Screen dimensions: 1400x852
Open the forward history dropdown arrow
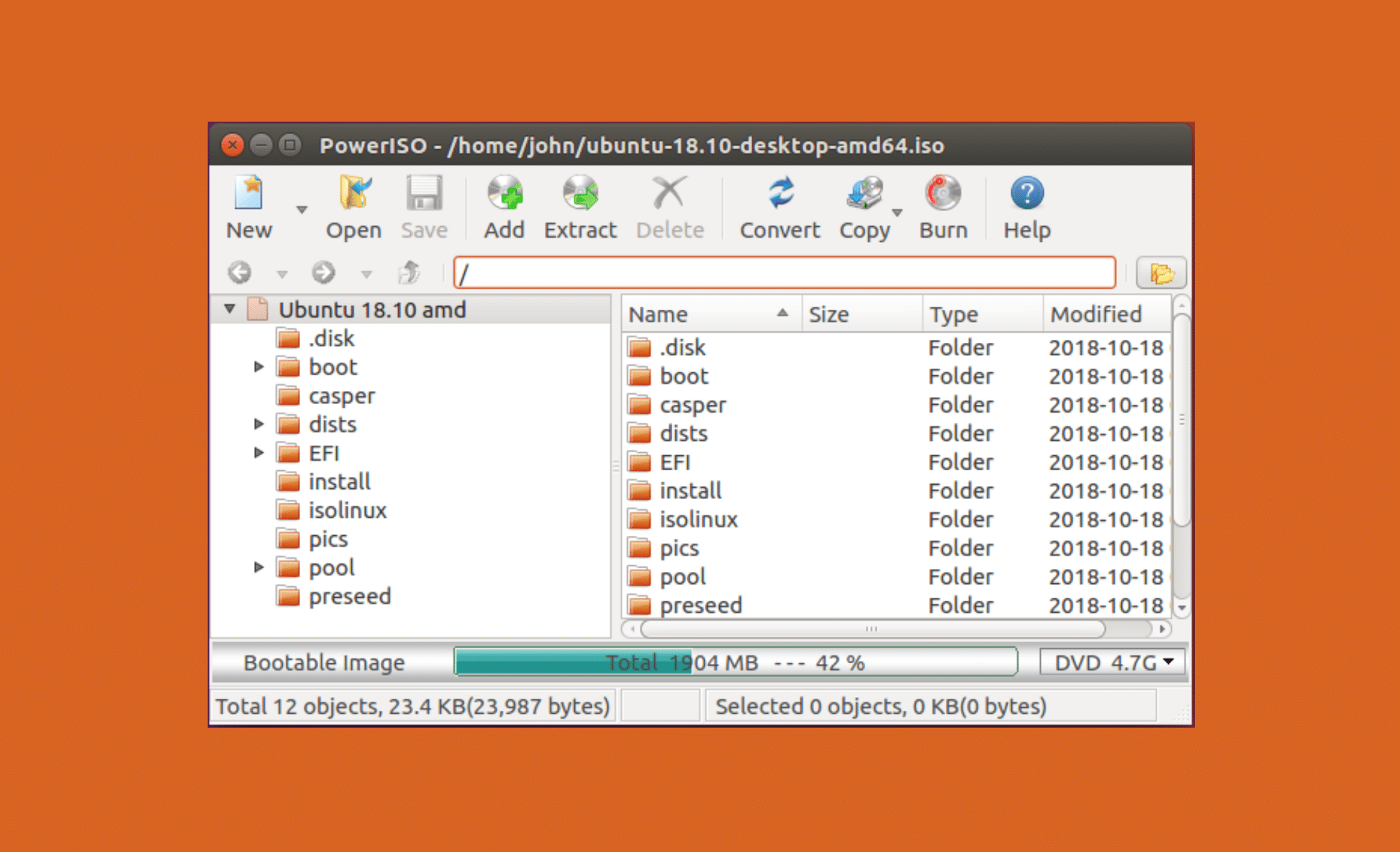click(x=366, y=274)
